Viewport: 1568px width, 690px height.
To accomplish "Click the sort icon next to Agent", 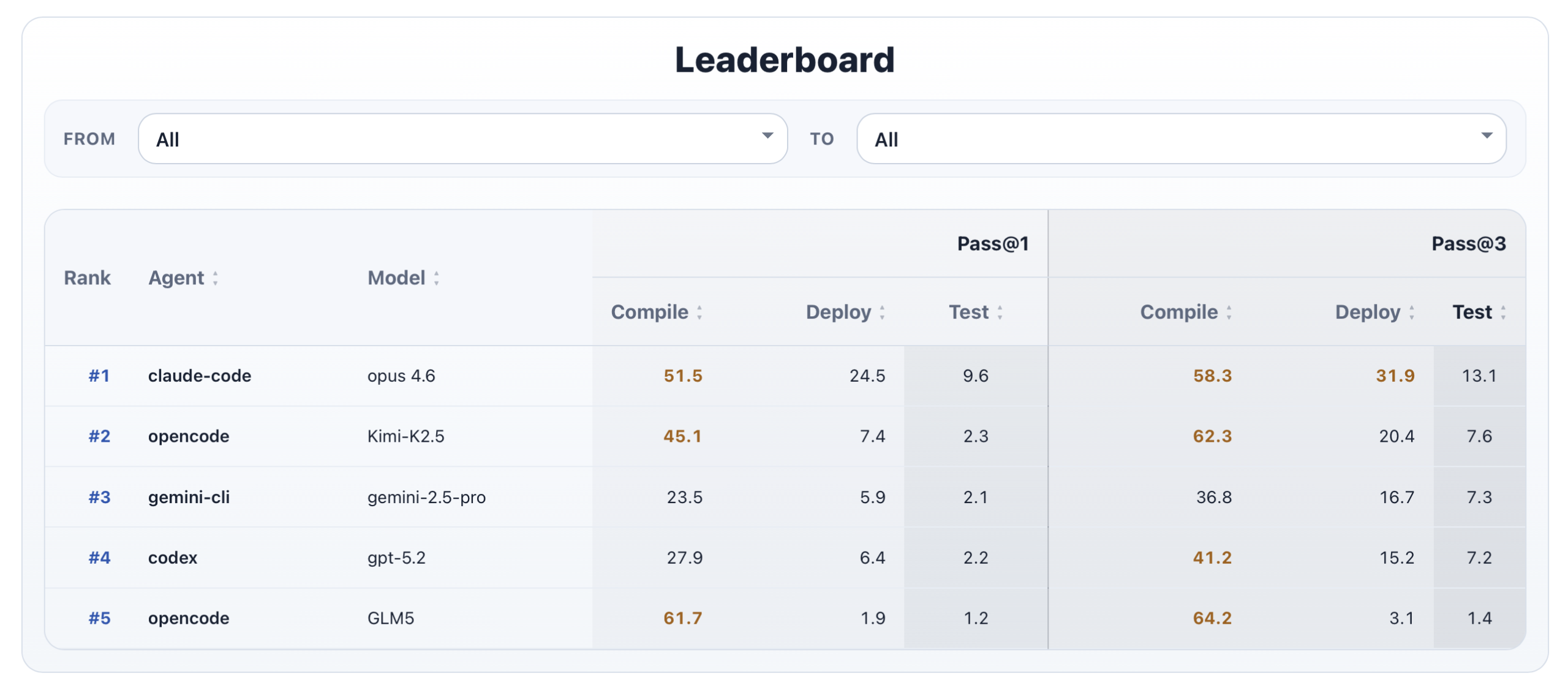I will pyautogui.click(x=215, y=278).
